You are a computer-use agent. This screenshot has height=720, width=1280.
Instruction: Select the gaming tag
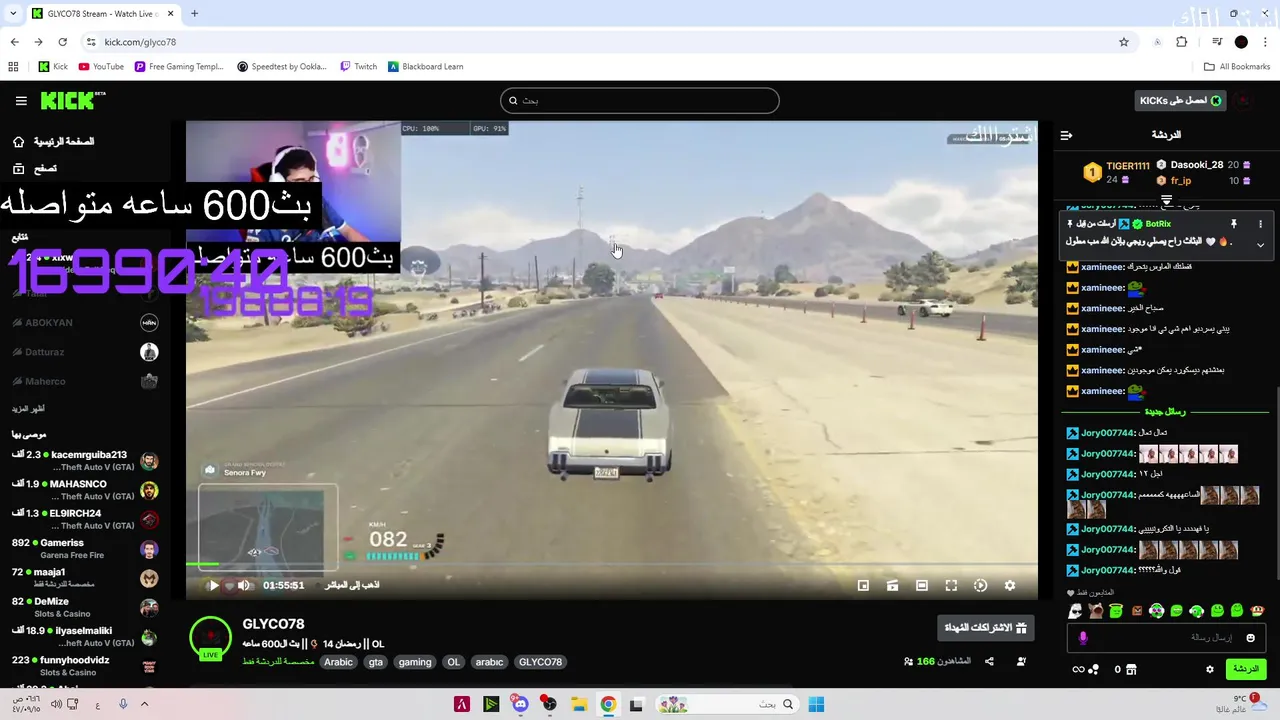(415, 662)
